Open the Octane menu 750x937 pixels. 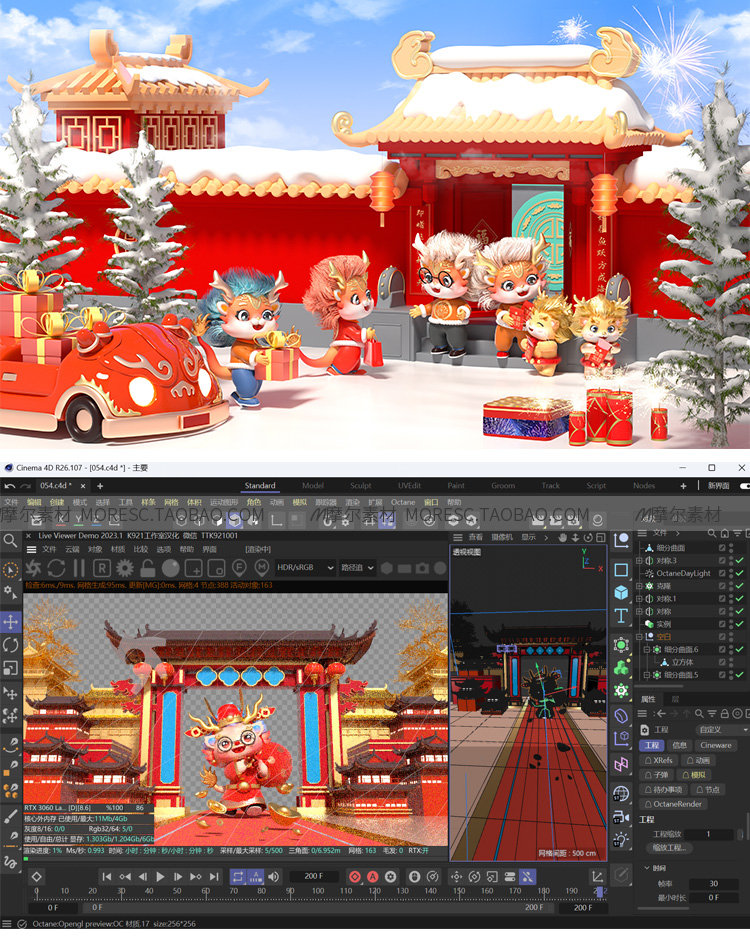coord(403,503)
